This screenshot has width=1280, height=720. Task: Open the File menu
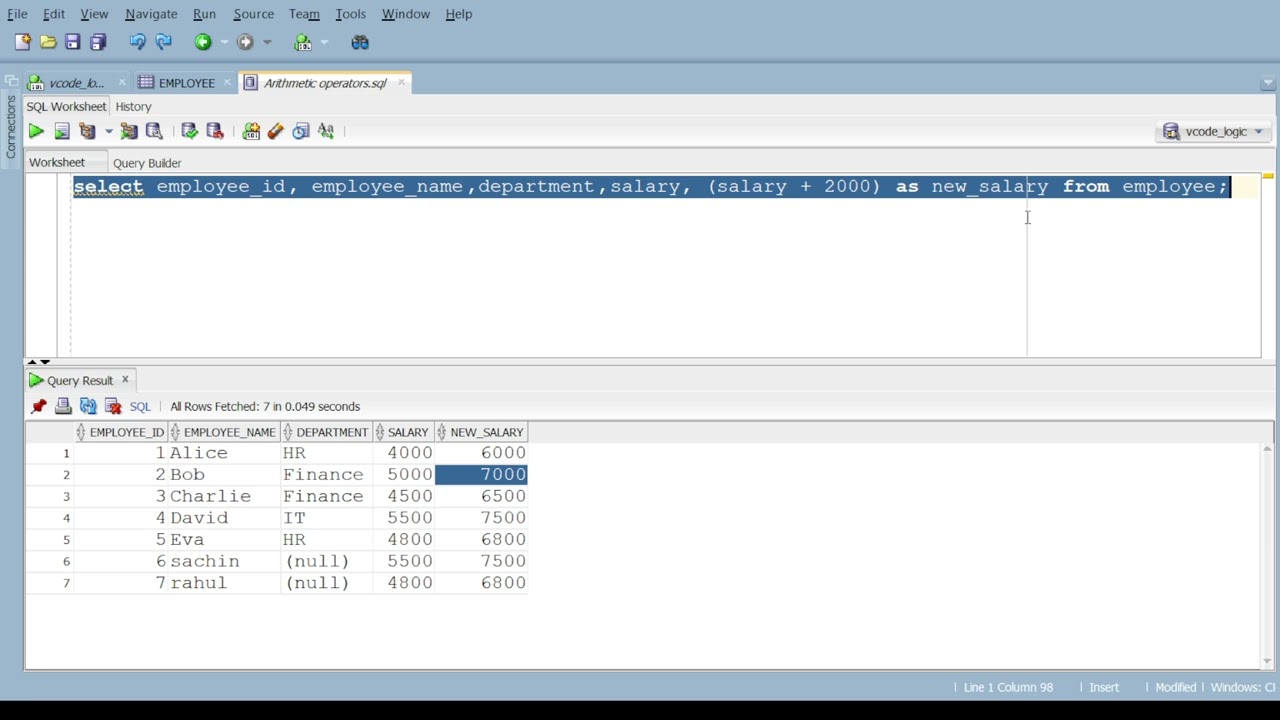17,14
